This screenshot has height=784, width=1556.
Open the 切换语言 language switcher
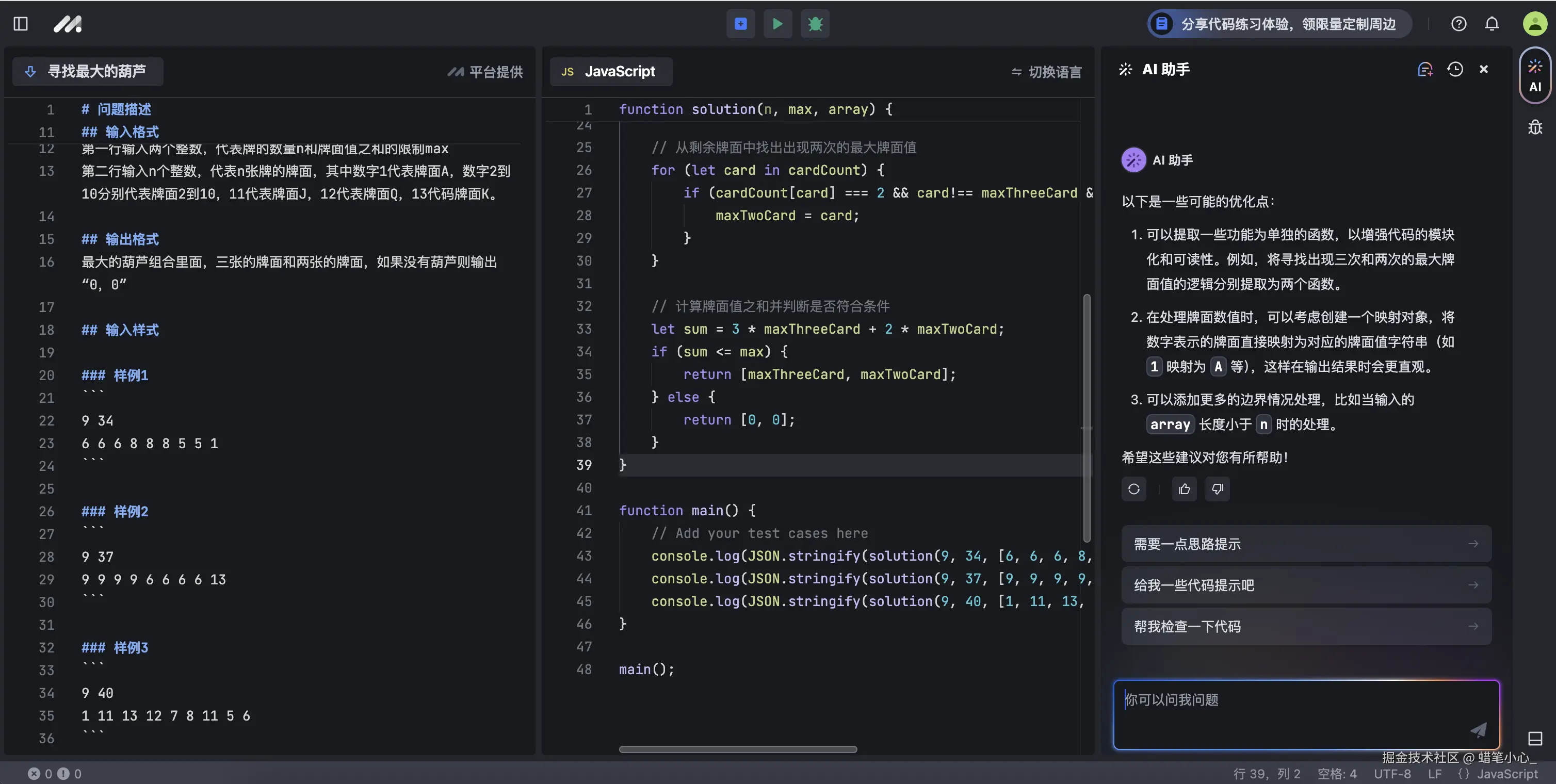(x=1046, y=72)
